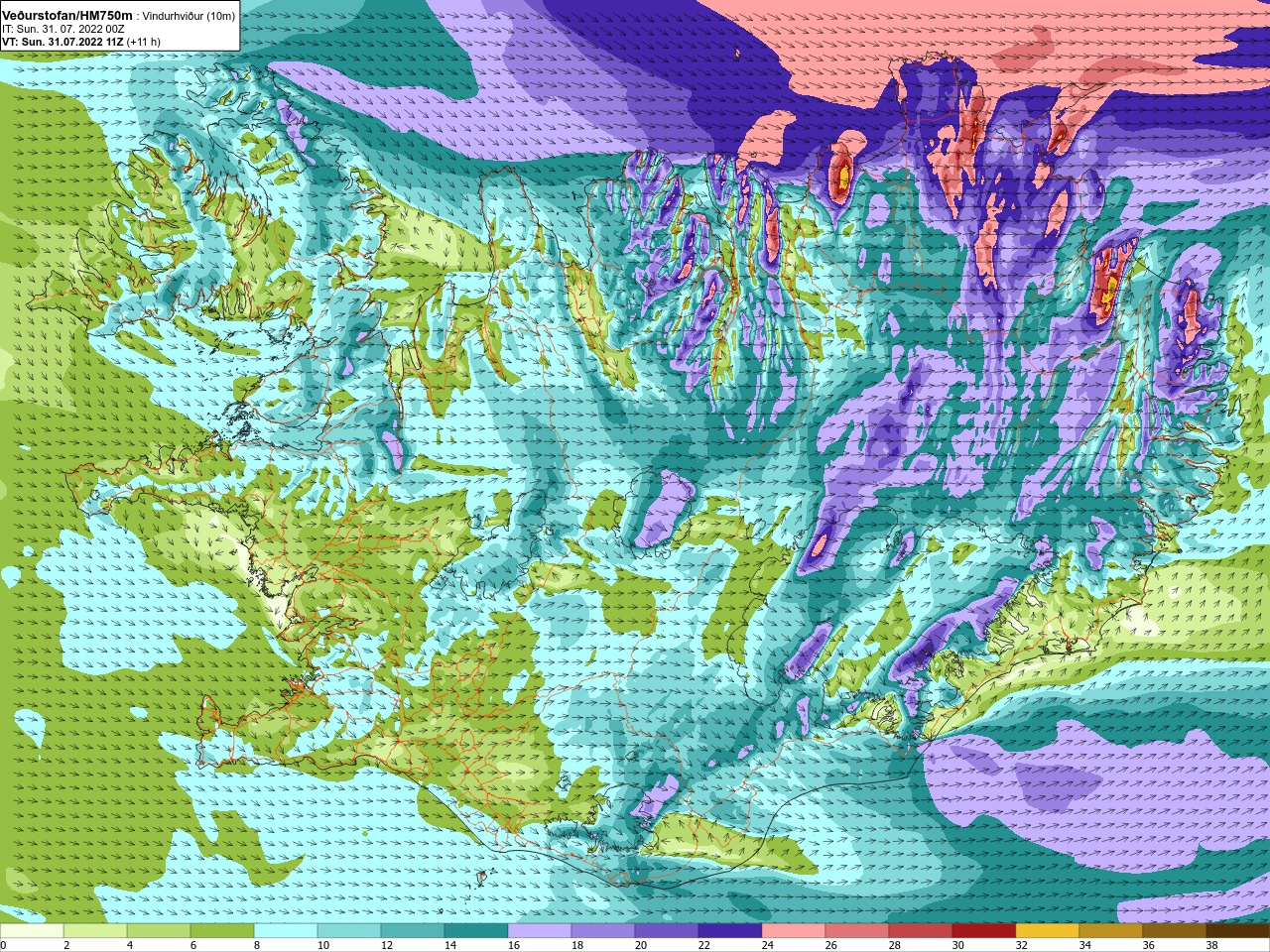Pick the legend swatch between 2 and 4
The height and width of the screenshot is (952, 1270).
(x=95, y=931)
